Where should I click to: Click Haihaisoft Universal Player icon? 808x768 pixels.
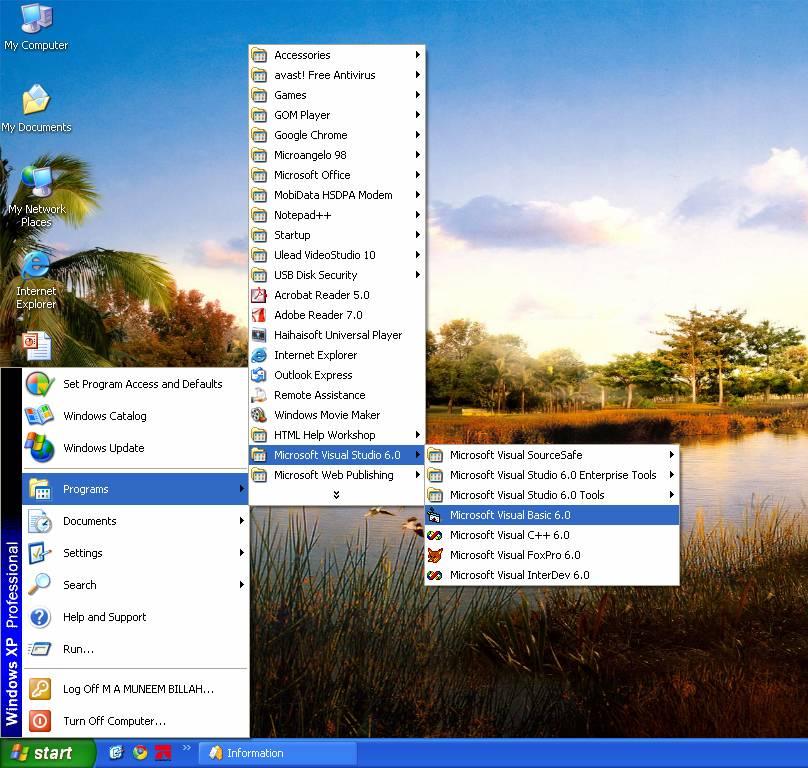(259, 335)
